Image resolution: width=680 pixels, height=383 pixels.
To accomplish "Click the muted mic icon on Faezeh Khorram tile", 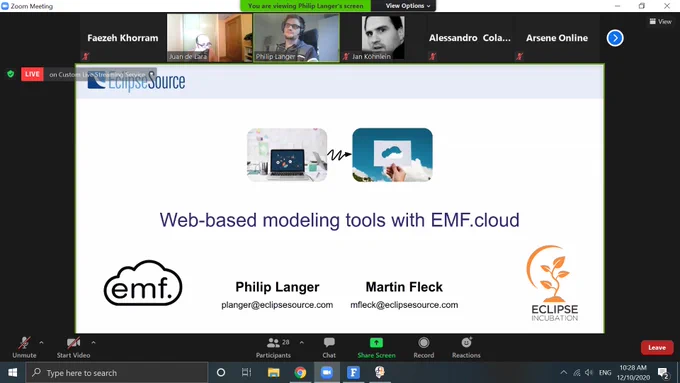I will click(86, 56).
